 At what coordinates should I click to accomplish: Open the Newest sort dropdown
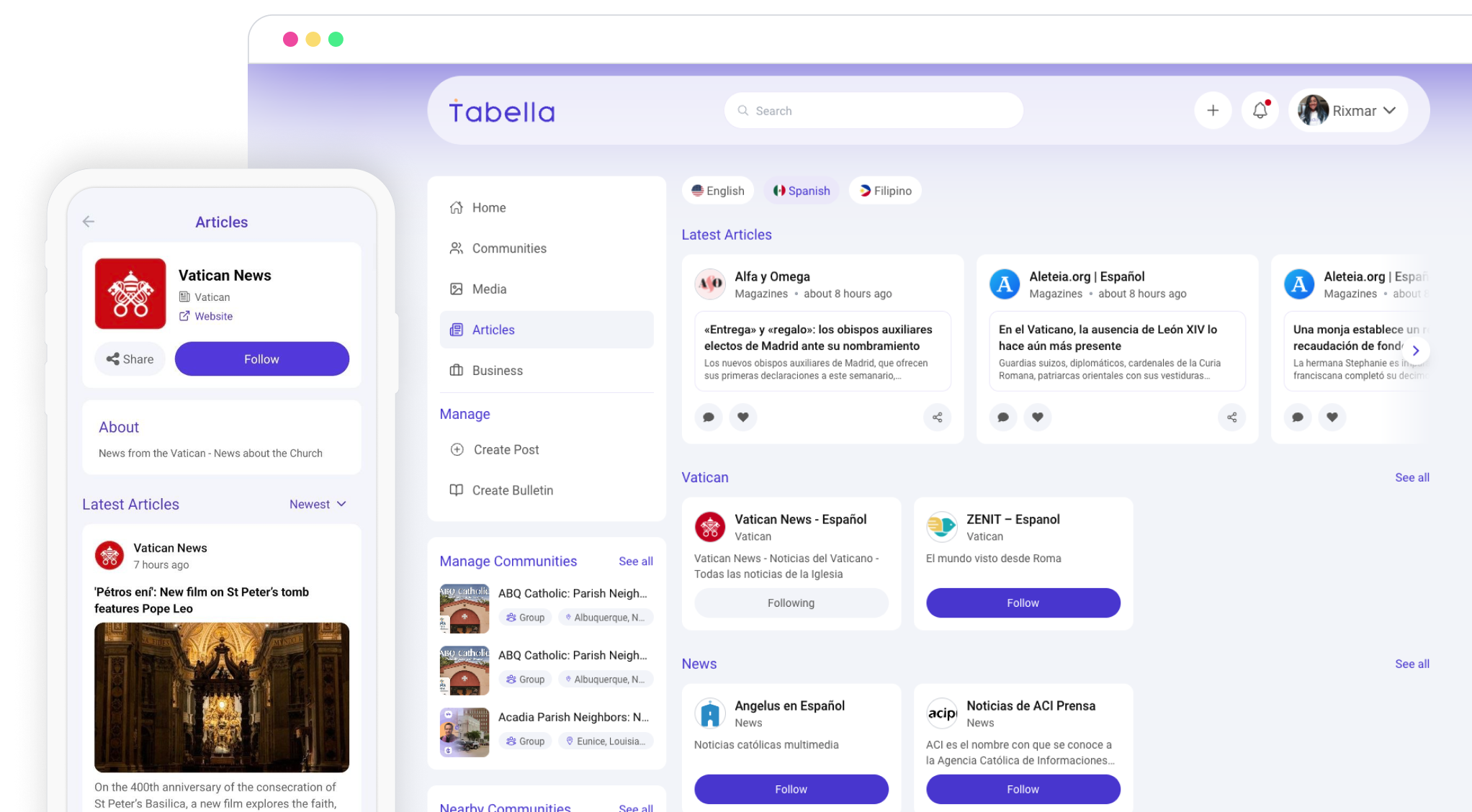click(x=318, y=505)
